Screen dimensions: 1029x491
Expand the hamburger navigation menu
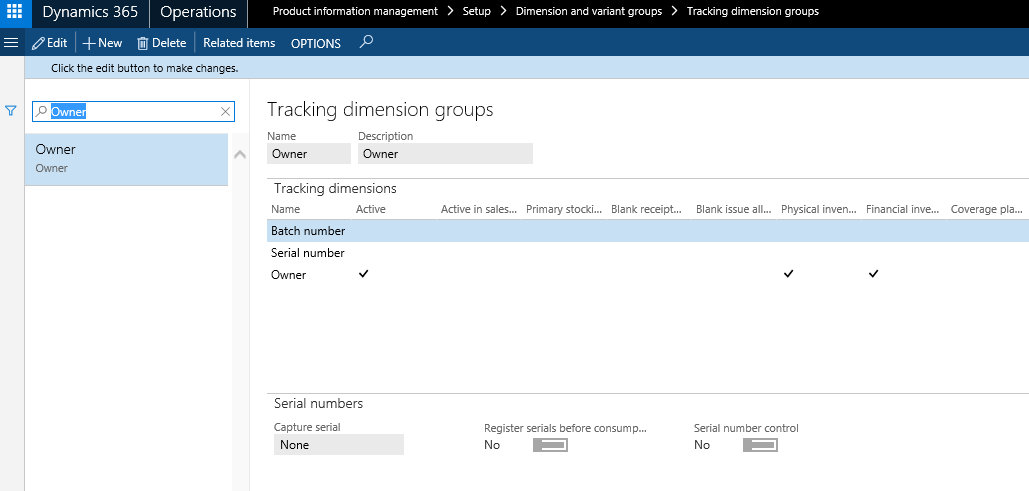coord(11,43)
